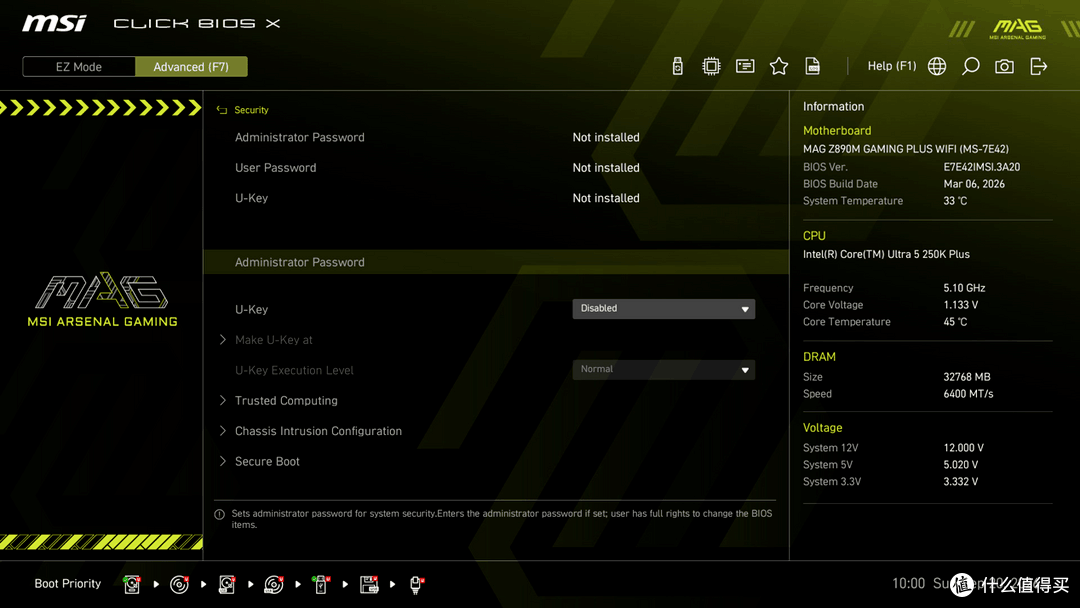Select USB floppy boot priority icon
This screenshot has height=608, width=1080.
pos(368,584)
